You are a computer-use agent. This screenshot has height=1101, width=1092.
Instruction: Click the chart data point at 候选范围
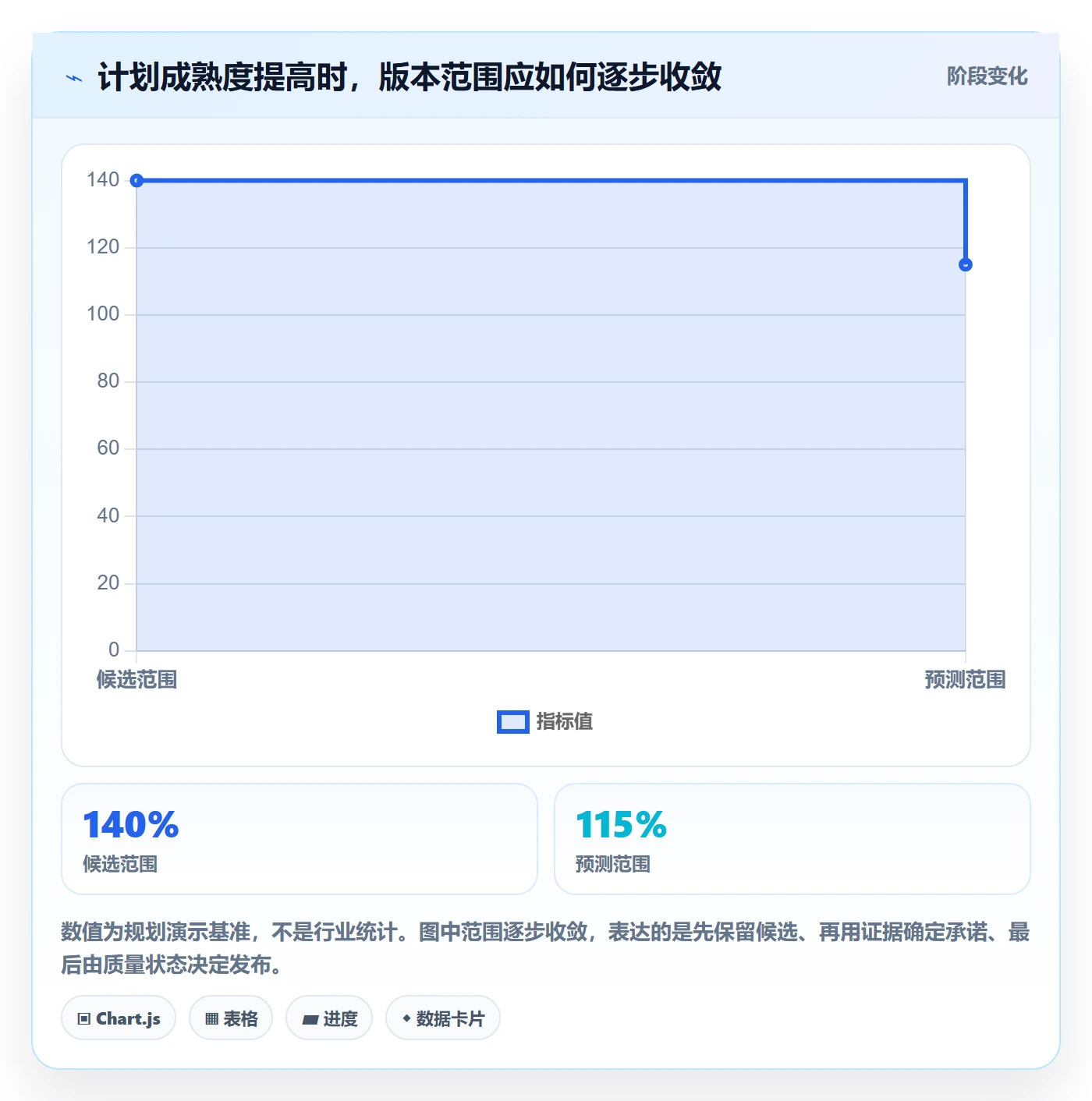click(x=136, y=181)
